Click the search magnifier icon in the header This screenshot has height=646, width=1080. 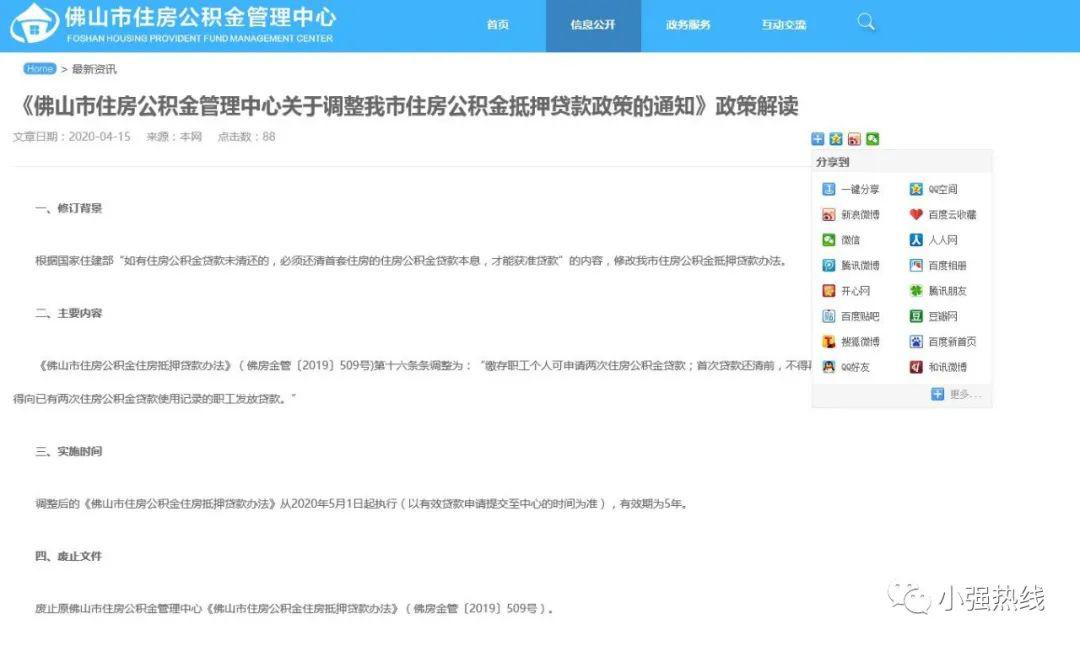[x=866, y=22]
